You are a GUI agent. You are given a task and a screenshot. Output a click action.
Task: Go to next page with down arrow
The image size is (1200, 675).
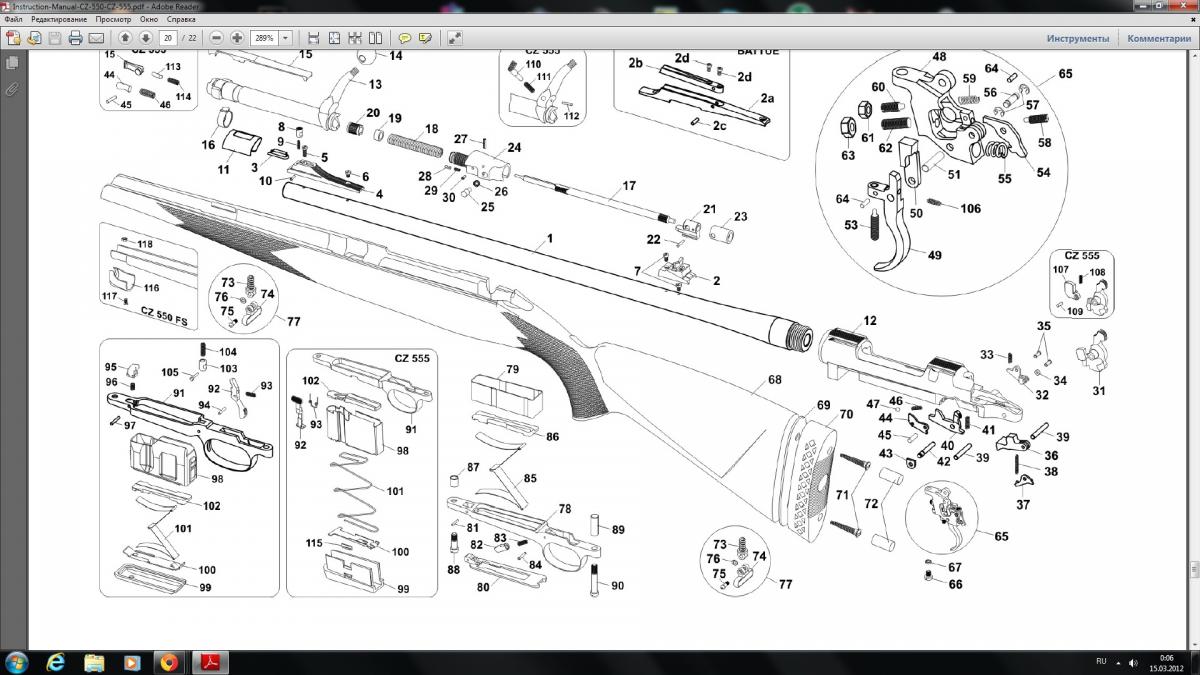tap(146, 38)
